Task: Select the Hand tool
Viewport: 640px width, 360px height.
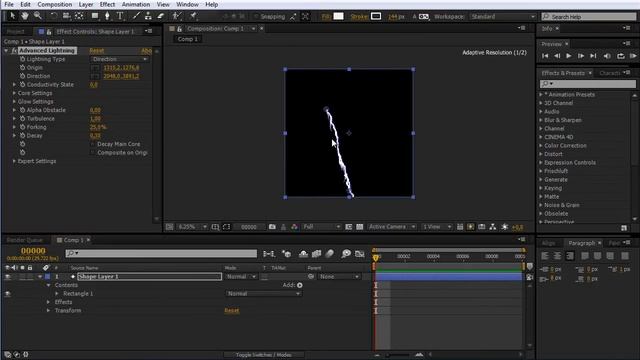Action: click(x=25, y=16)
